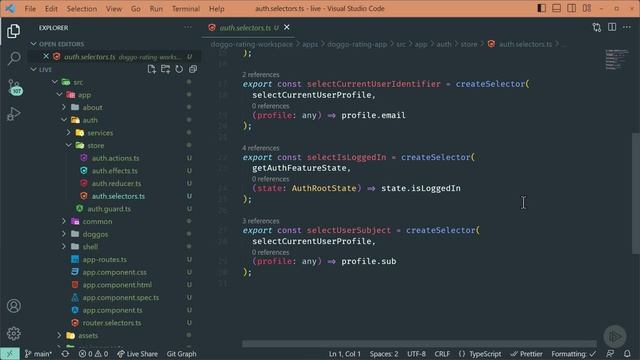The width and height of the screenshot is (640, 360).
Task: Collapse the store folder
Action: coord(69,145)
